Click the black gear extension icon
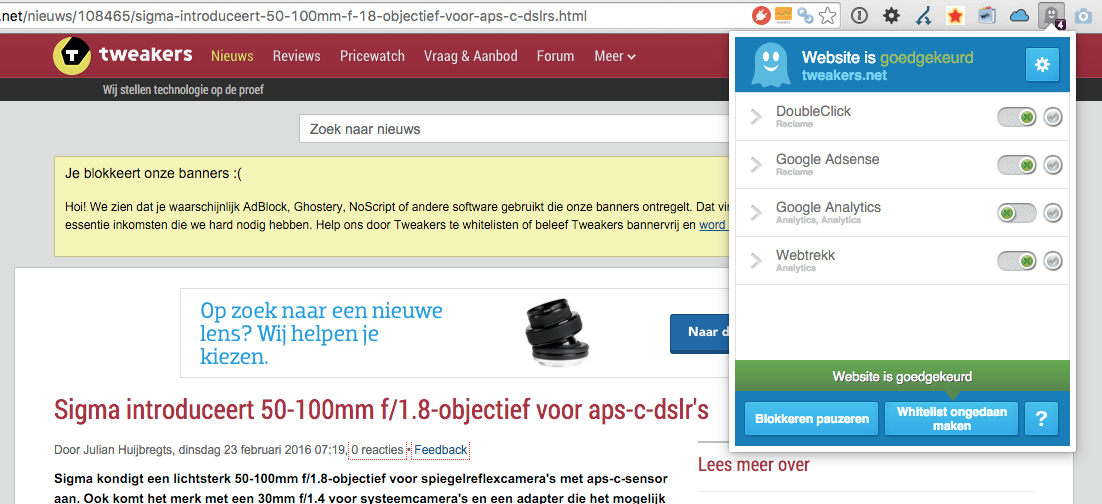 tap(891, 15)
